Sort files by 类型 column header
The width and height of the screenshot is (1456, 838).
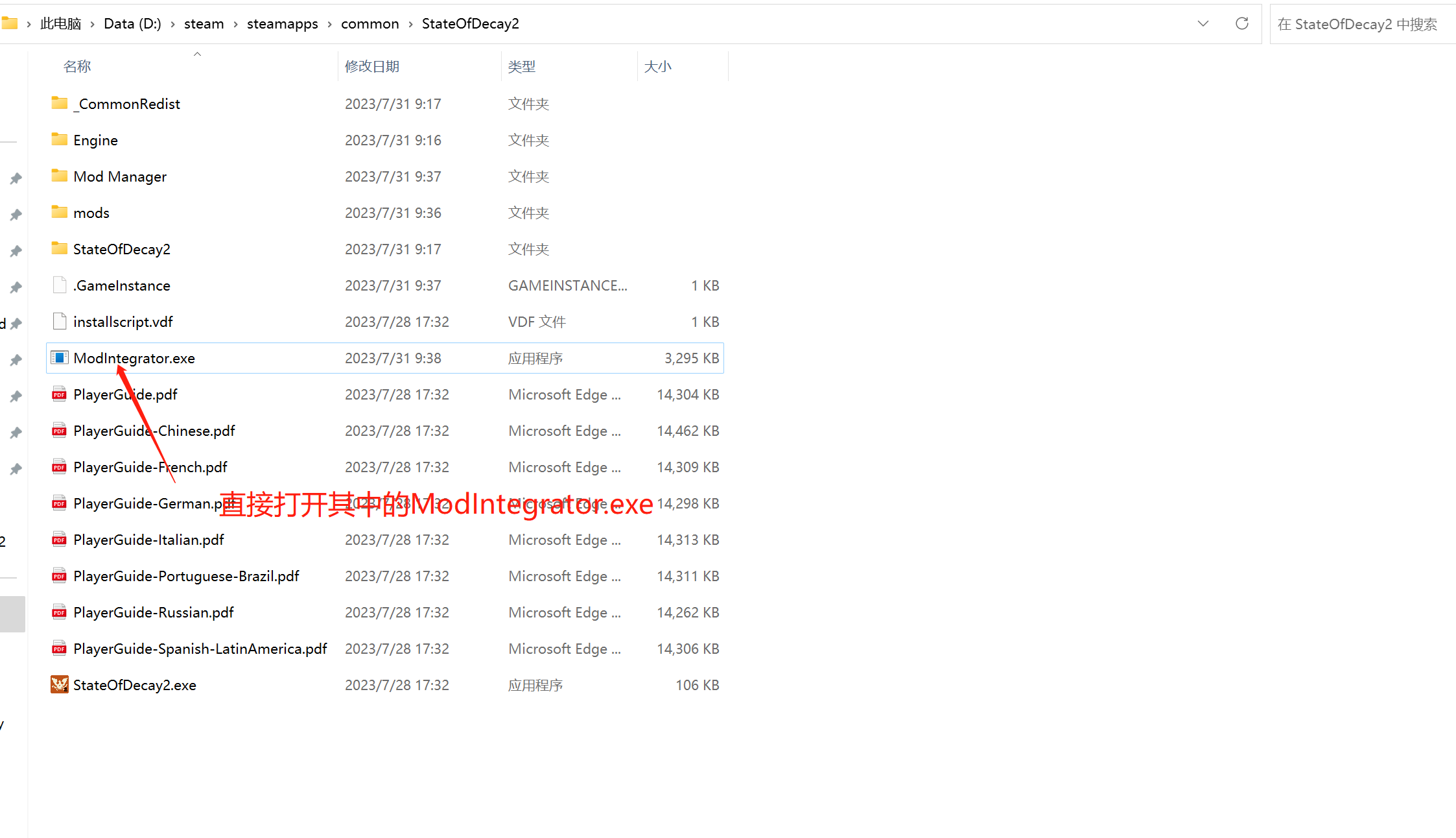[522, 66]
